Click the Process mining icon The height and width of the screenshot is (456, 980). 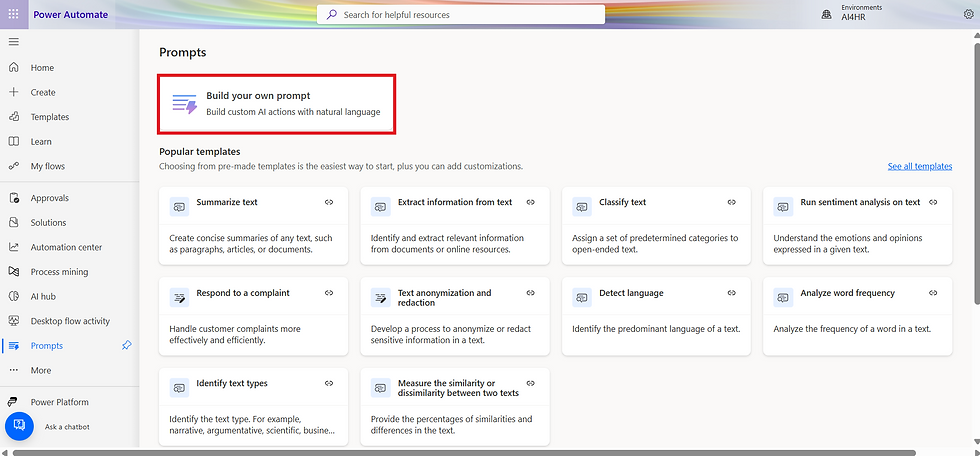[x=14, y=272]
